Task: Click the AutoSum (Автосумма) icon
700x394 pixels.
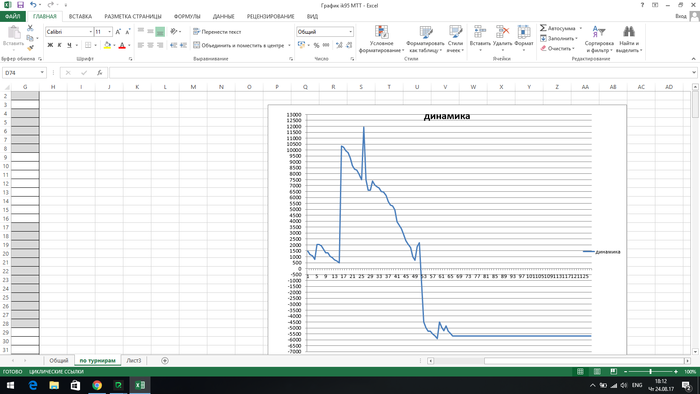Action: click(x=543, y=28)
